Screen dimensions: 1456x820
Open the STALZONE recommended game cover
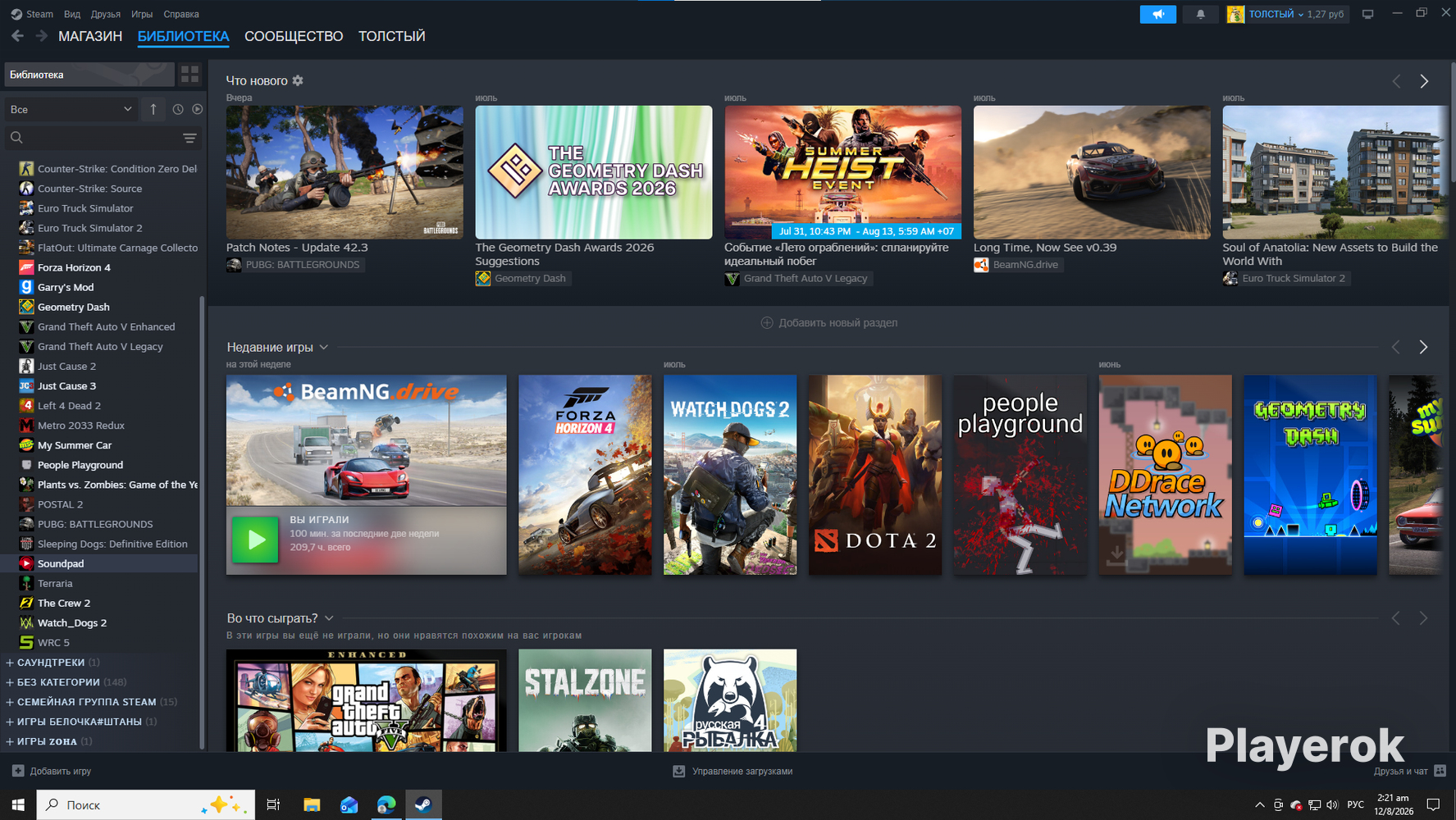(x=585, y=700)
